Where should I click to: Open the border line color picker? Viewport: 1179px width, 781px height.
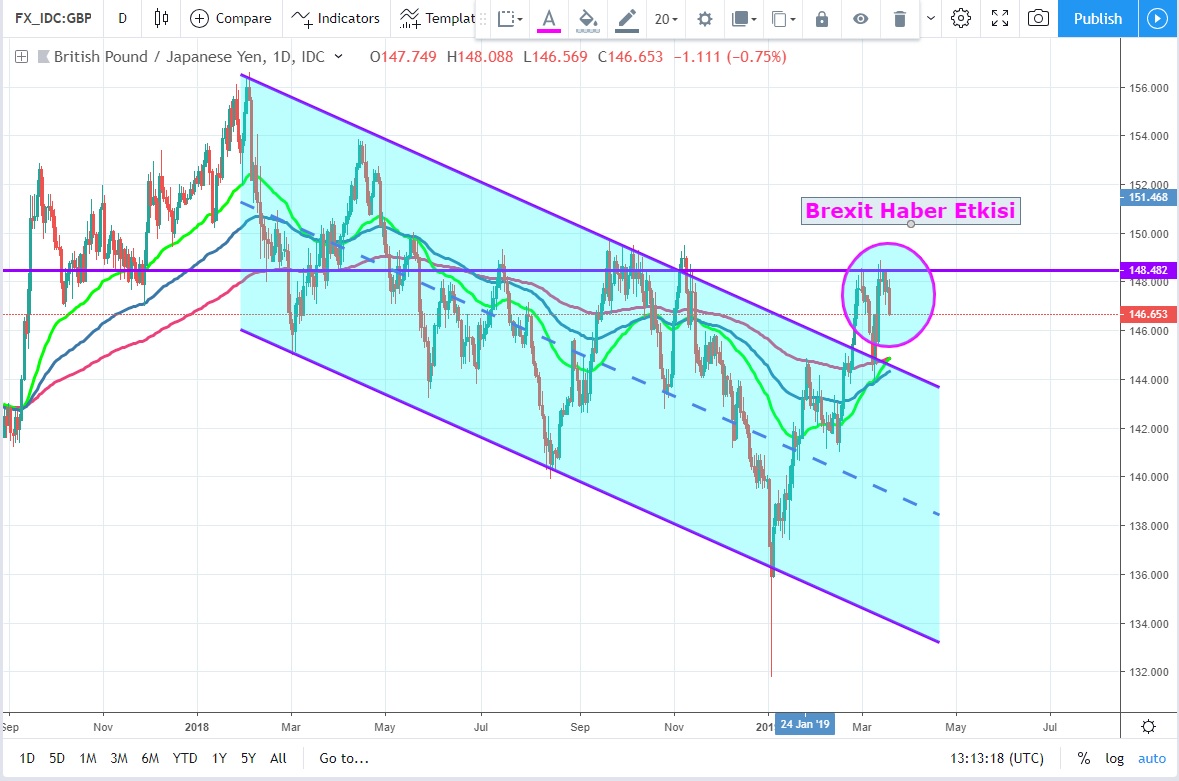pyautogui.click(x=626, y=19)
